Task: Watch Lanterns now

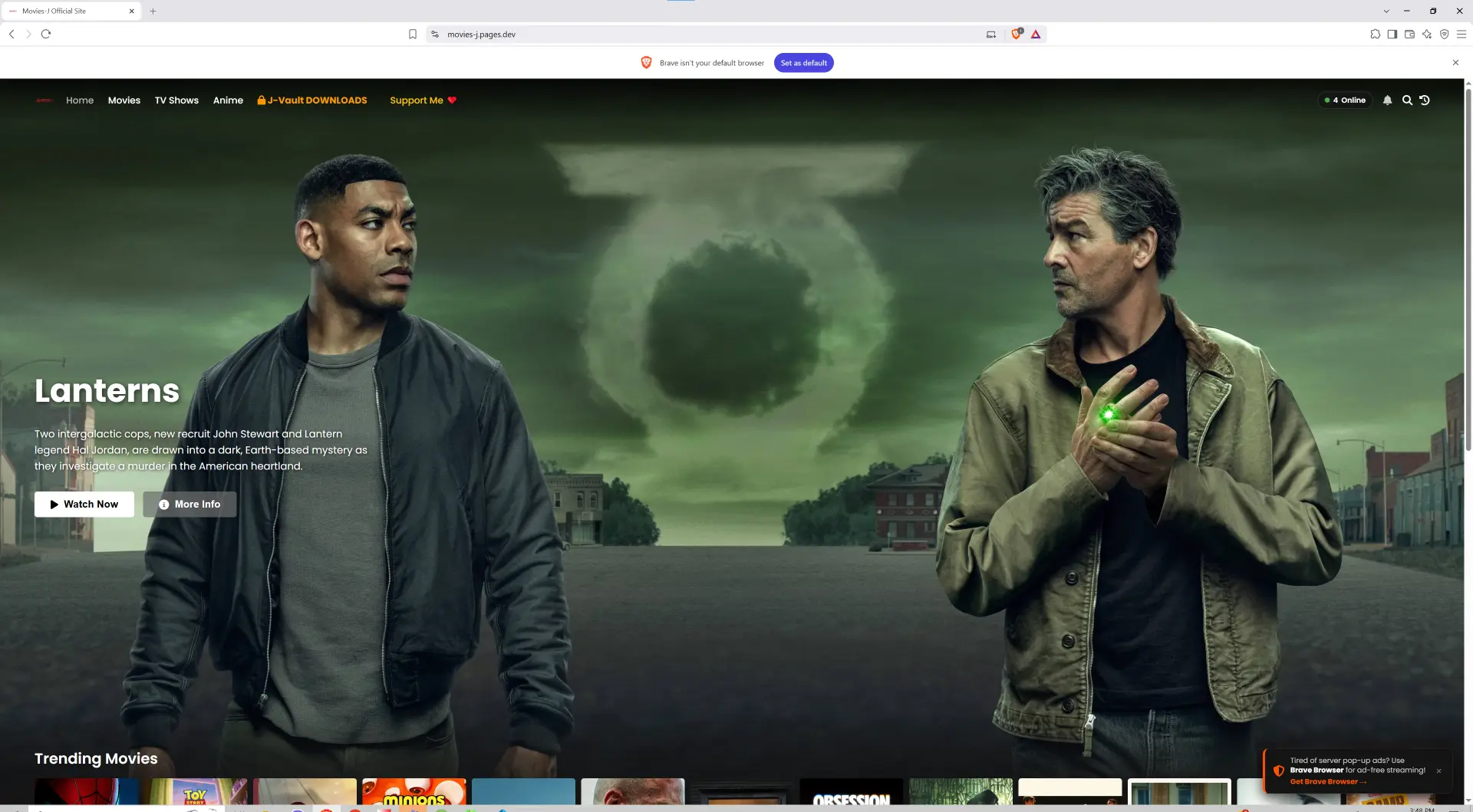Action: [x=84, y=505]
